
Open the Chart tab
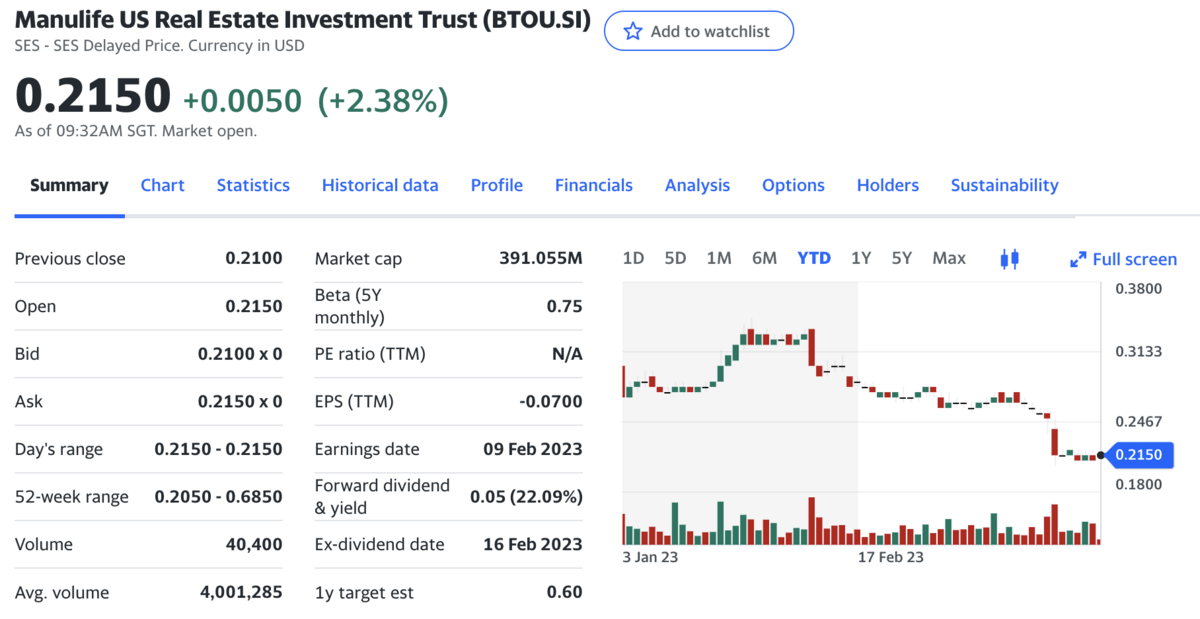(162, 185)
